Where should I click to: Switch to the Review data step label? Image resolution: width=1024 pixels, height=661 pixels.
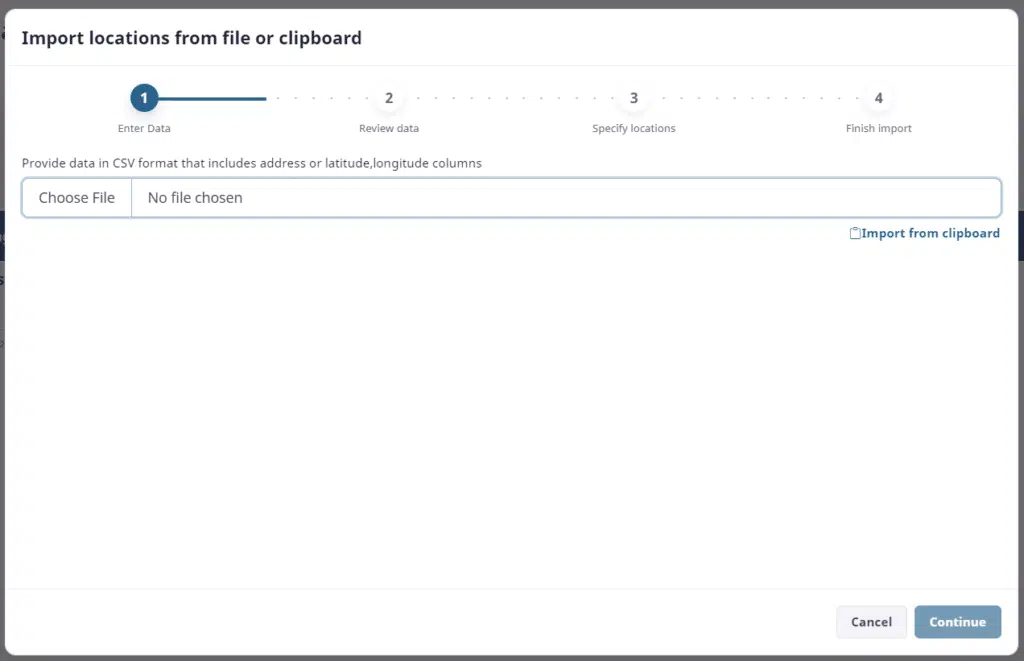coord(389,128)
